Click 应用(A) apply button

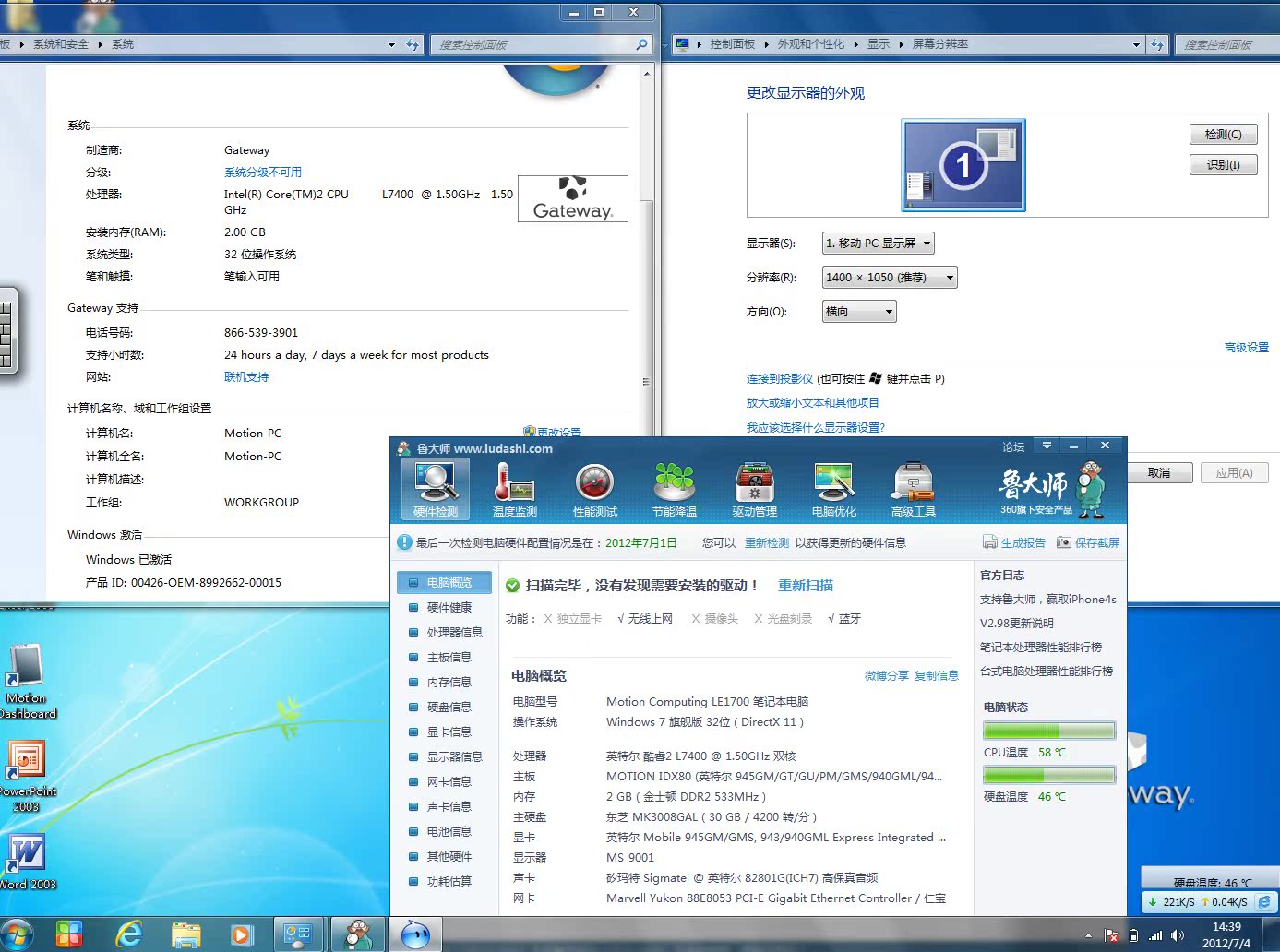coord(1234,472)
